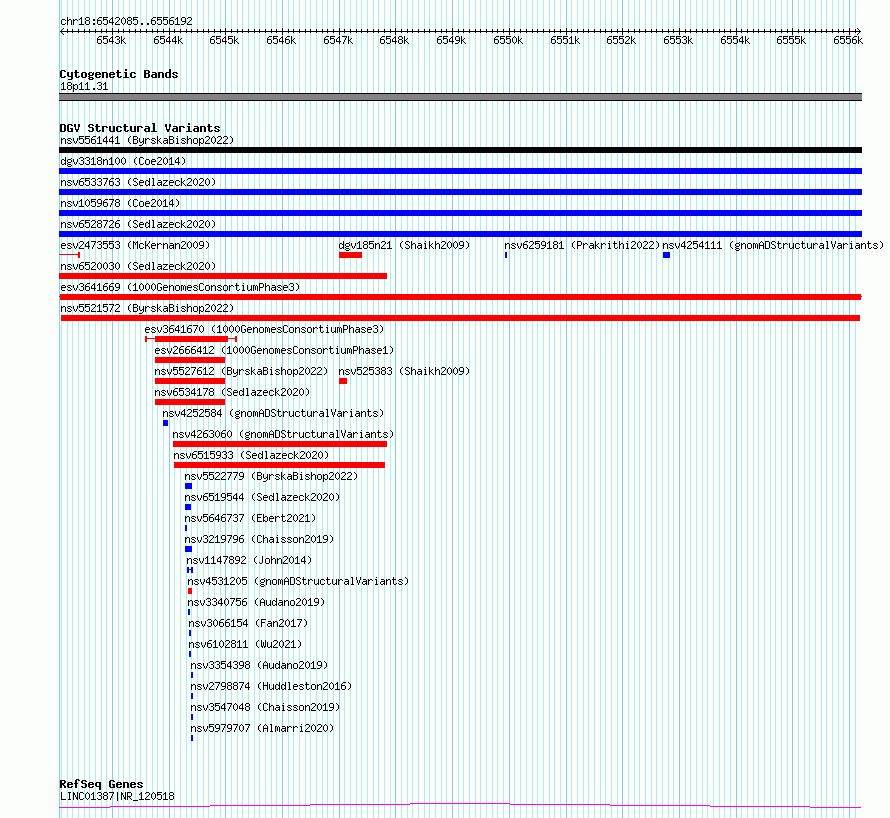This screenshot has height=818, width=890.
Task: Click the red dgv185n21 feature bar
Action: 350,255
